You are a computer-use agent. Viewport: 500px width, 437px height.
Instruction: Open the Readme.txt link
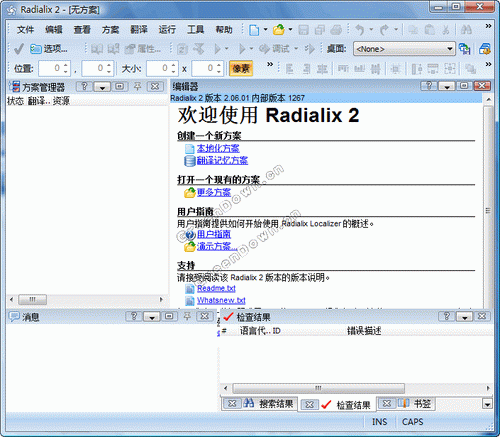click(x=216, y=288)
